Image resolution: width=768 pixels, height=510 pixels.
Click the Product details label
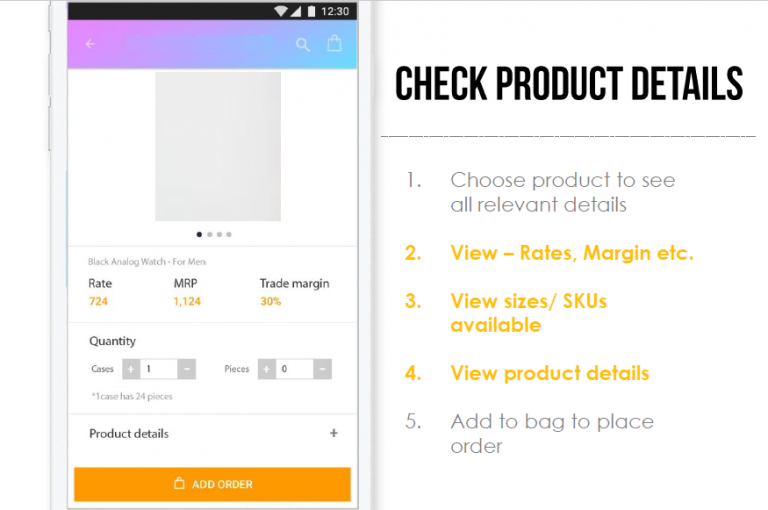point(129,434)
